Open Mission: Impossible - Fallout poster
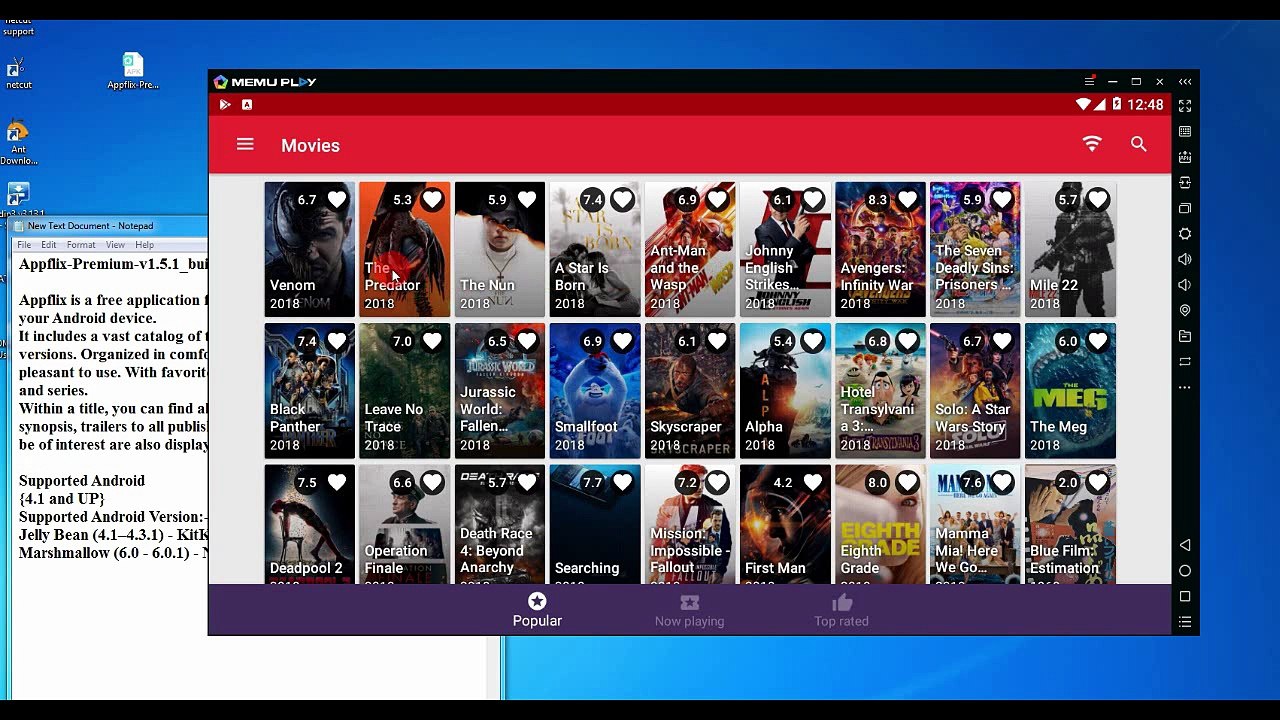The height and width of the screenshot is (720, 1280). point(690,525)
